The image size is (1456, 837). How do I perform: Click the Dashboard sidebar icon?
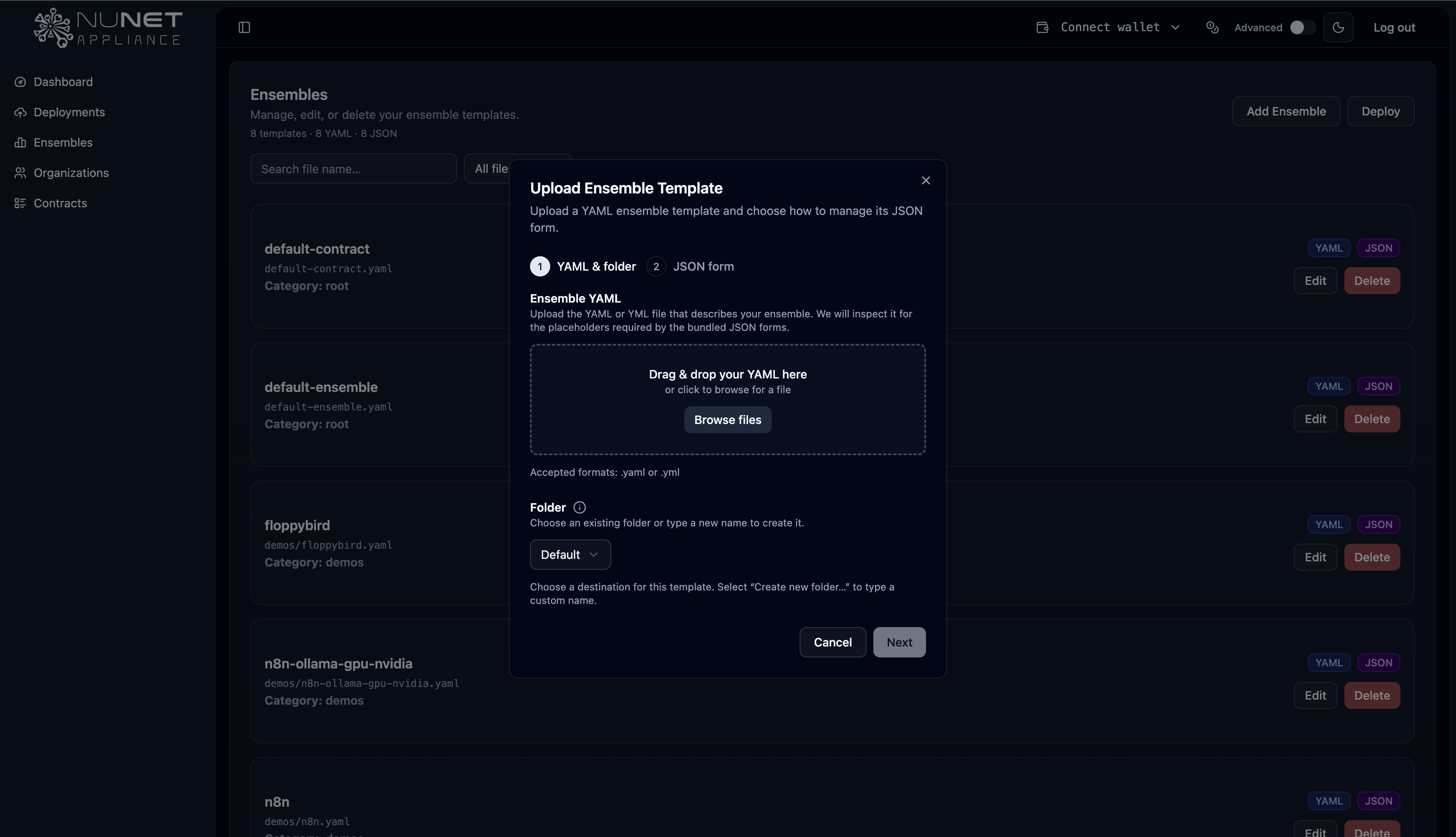(x=20, y=82)
